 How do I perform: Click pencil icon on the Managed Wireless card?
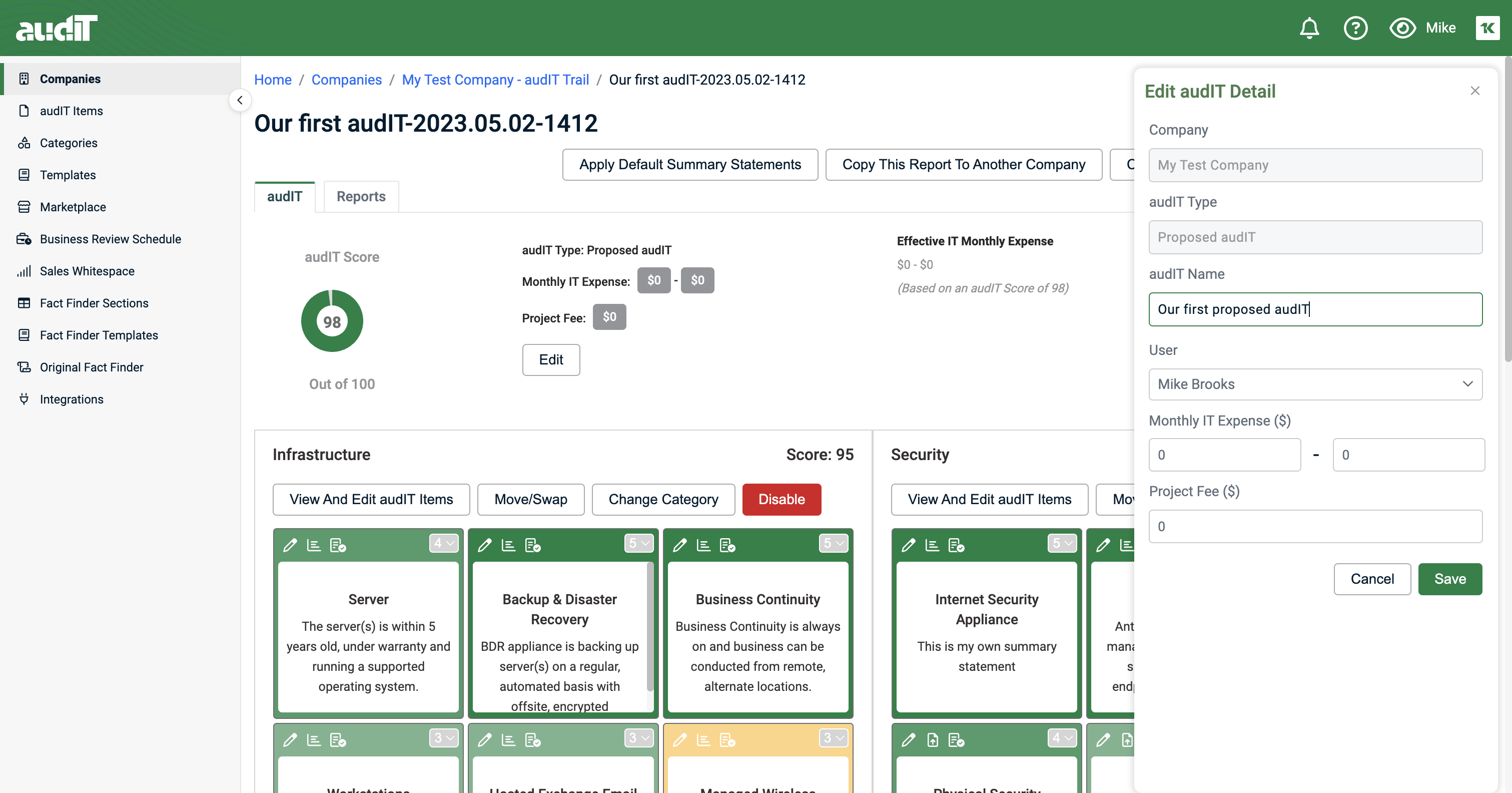pos(679,739)
